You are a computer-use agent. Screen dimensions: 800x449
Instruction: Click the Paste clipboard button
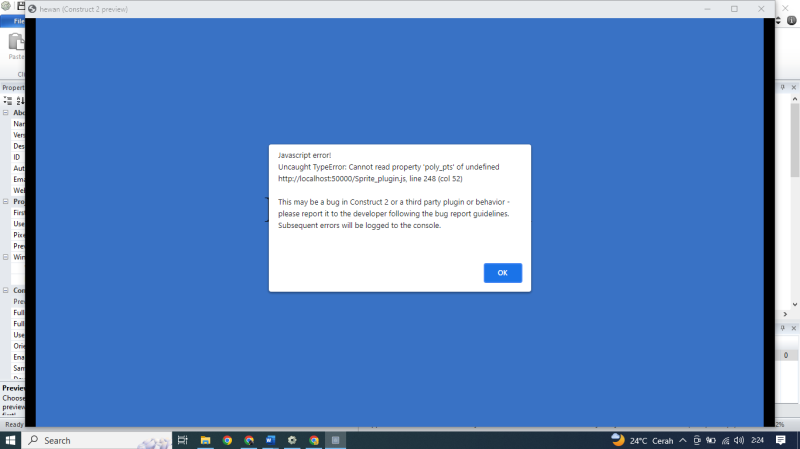(16, 46)
